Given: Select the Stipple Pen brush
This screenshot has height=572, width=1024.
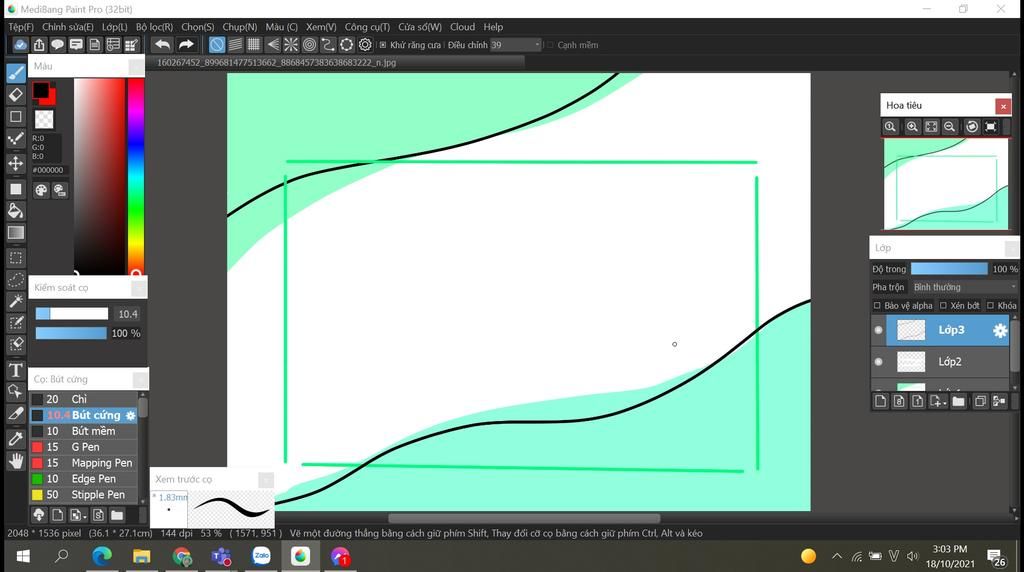Looking at the screenshot, I should click(x=84, y=495).
